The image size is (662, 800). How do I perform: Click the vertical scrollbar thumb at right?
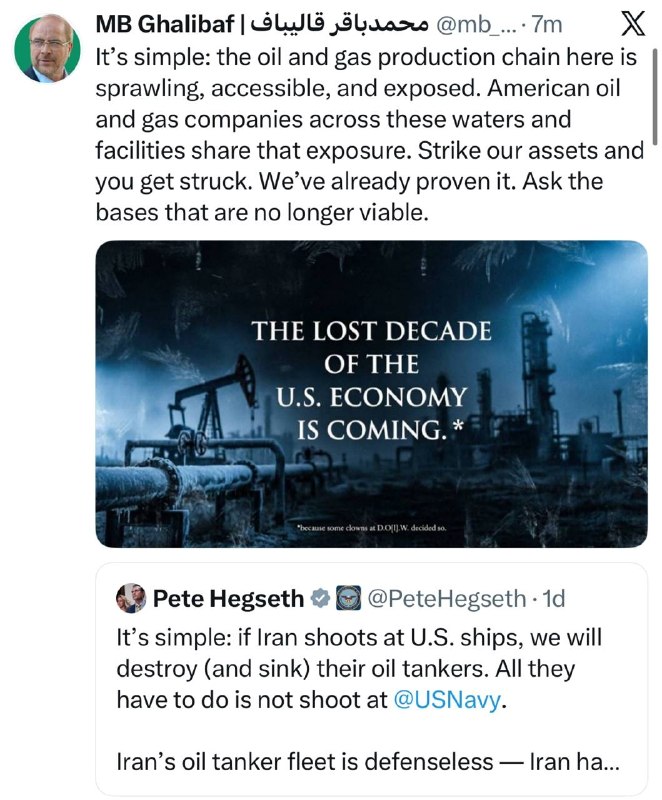click(655, 97)
